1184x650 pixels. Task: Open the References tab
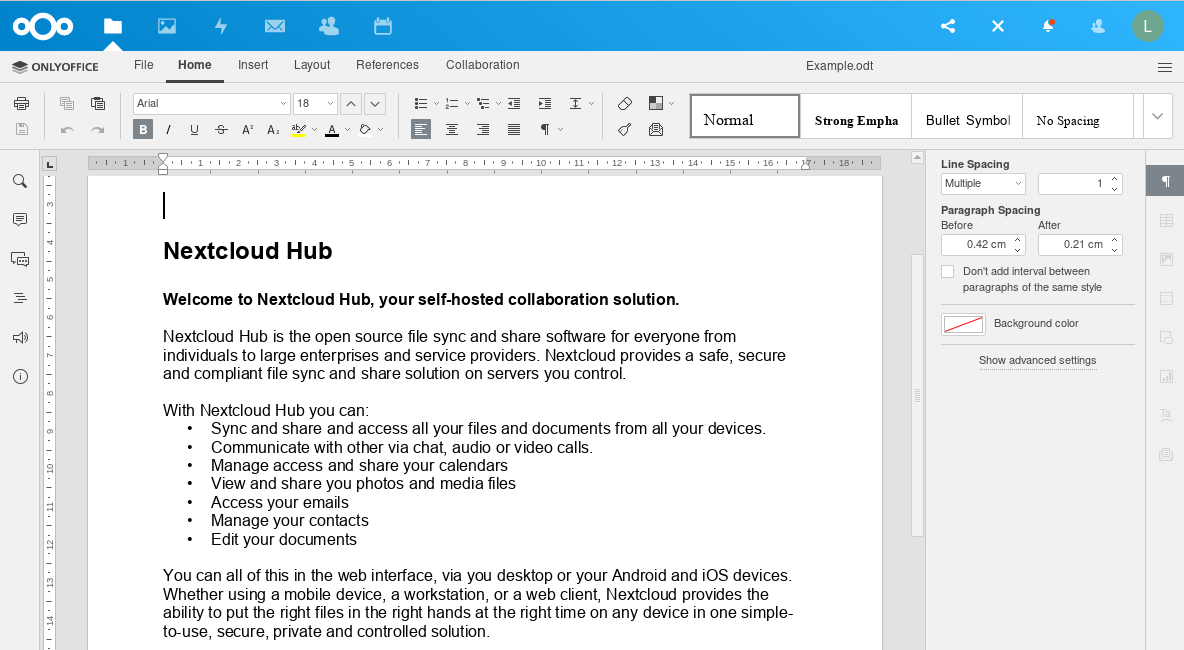pos(387,65)
